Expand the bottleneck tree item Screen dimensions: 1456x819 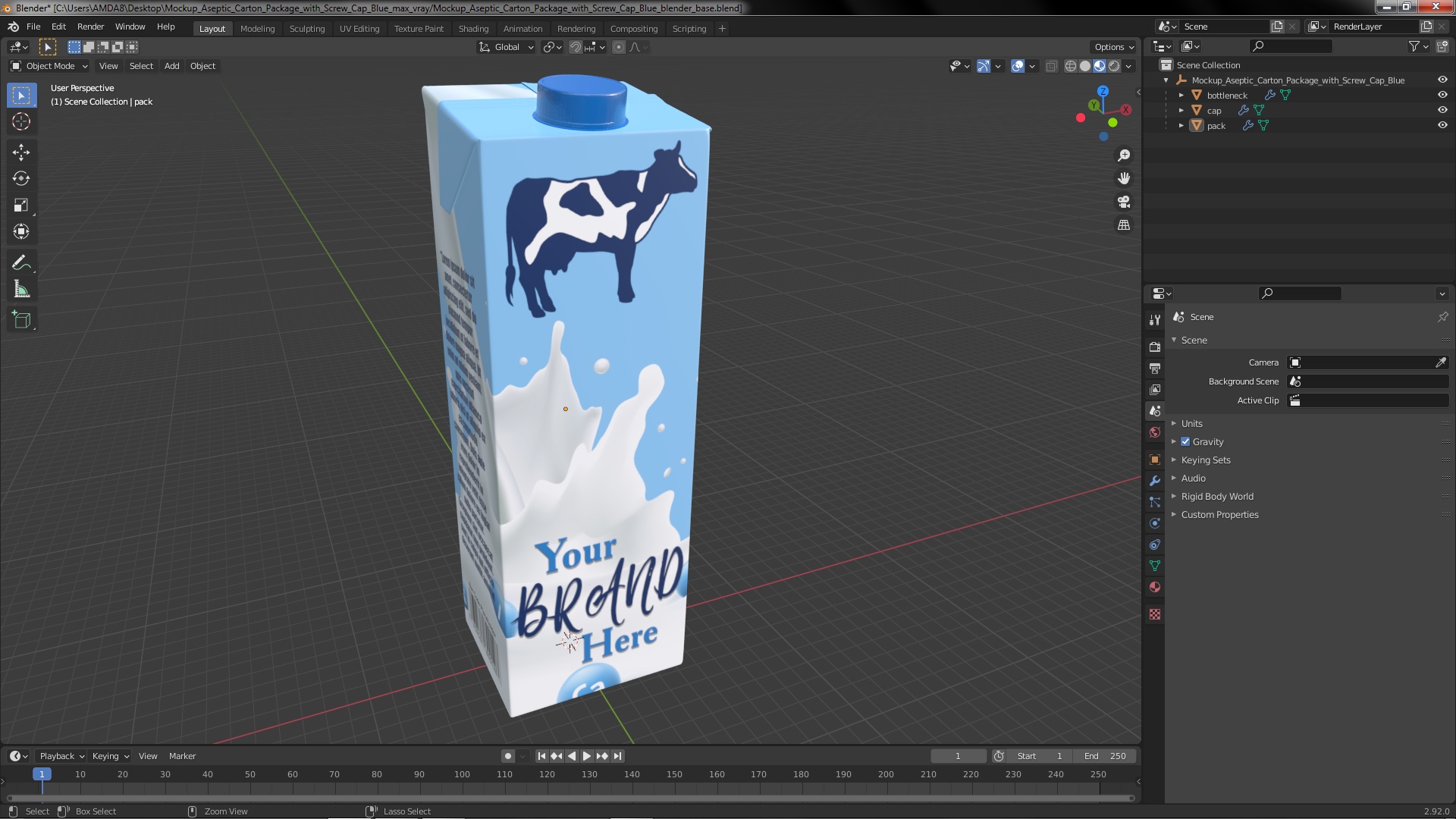[x=1181, y=96]
